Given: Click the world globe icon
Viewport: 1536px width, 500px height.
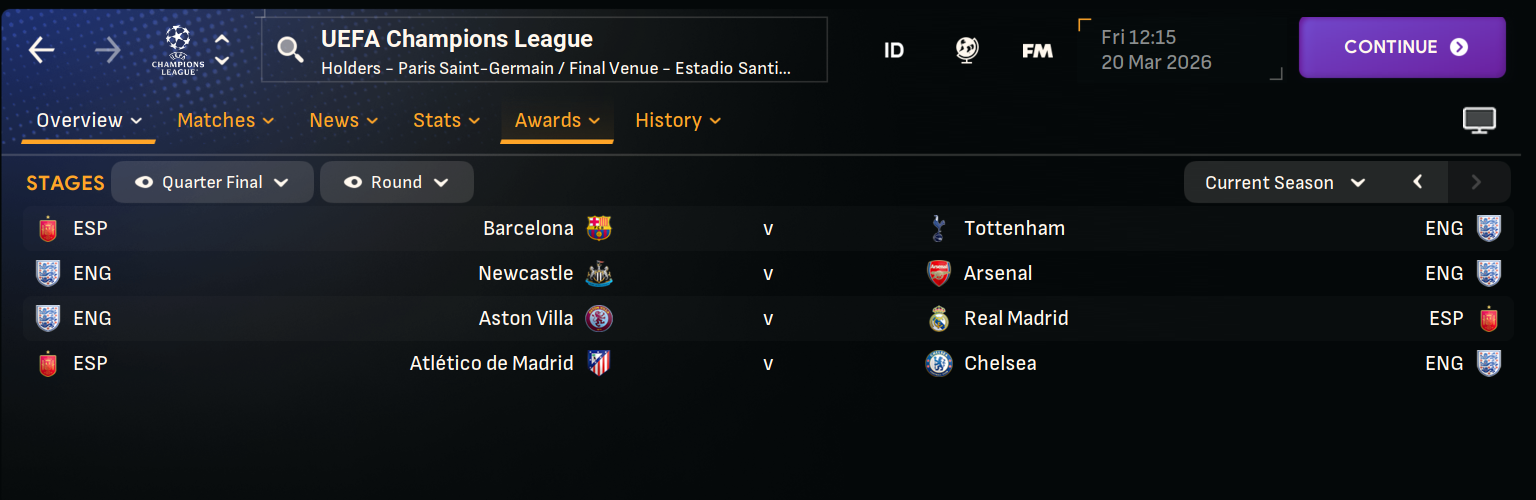Looking at the screenshot, I should tap(966, 49).
